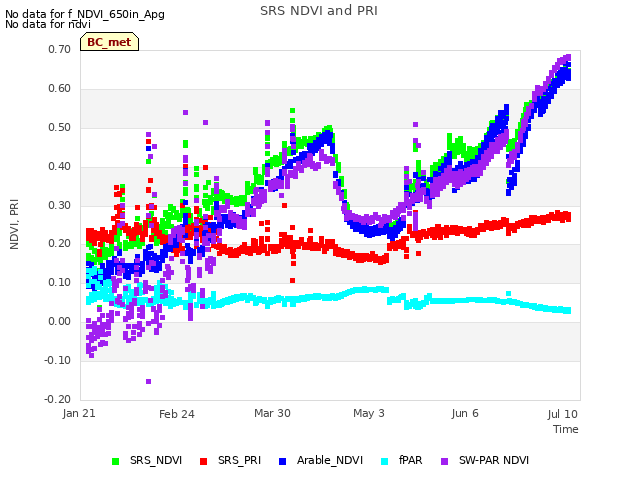
Task: Click the chart title SRS NDVI and PRI
Action: pos(319,11)
